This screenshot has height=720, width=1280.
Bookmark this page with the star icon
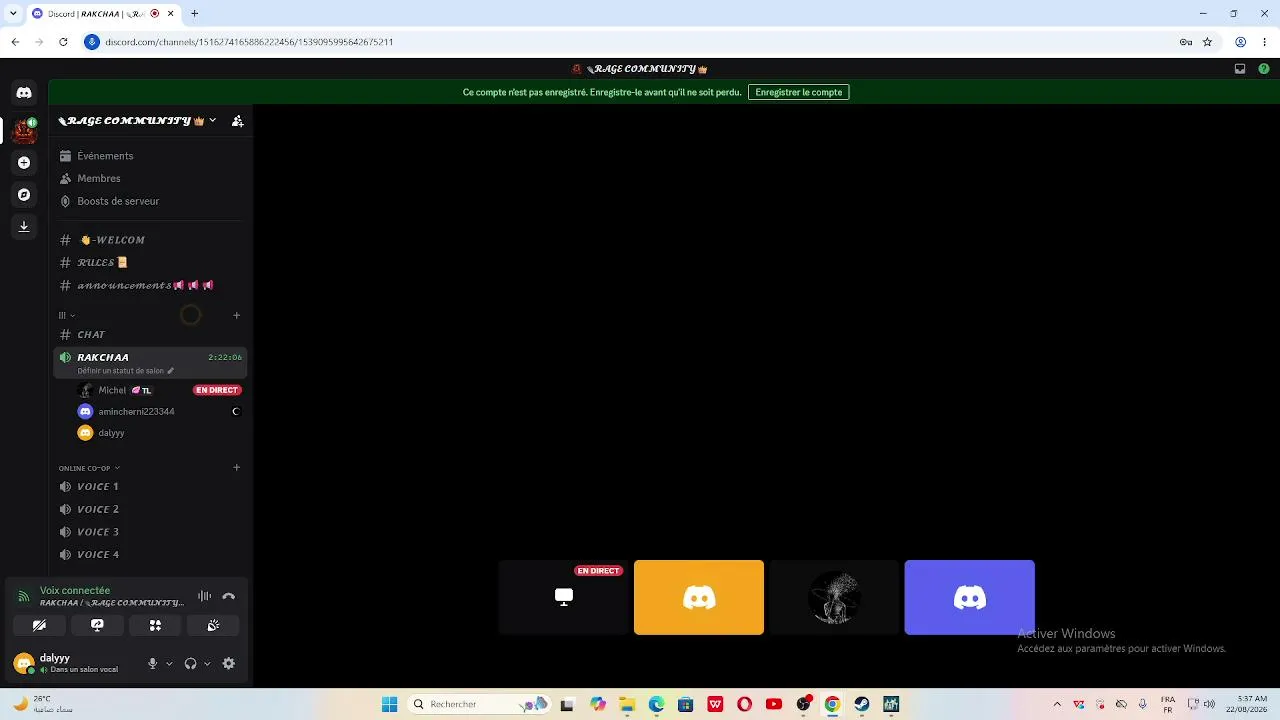click(1207, 42)
